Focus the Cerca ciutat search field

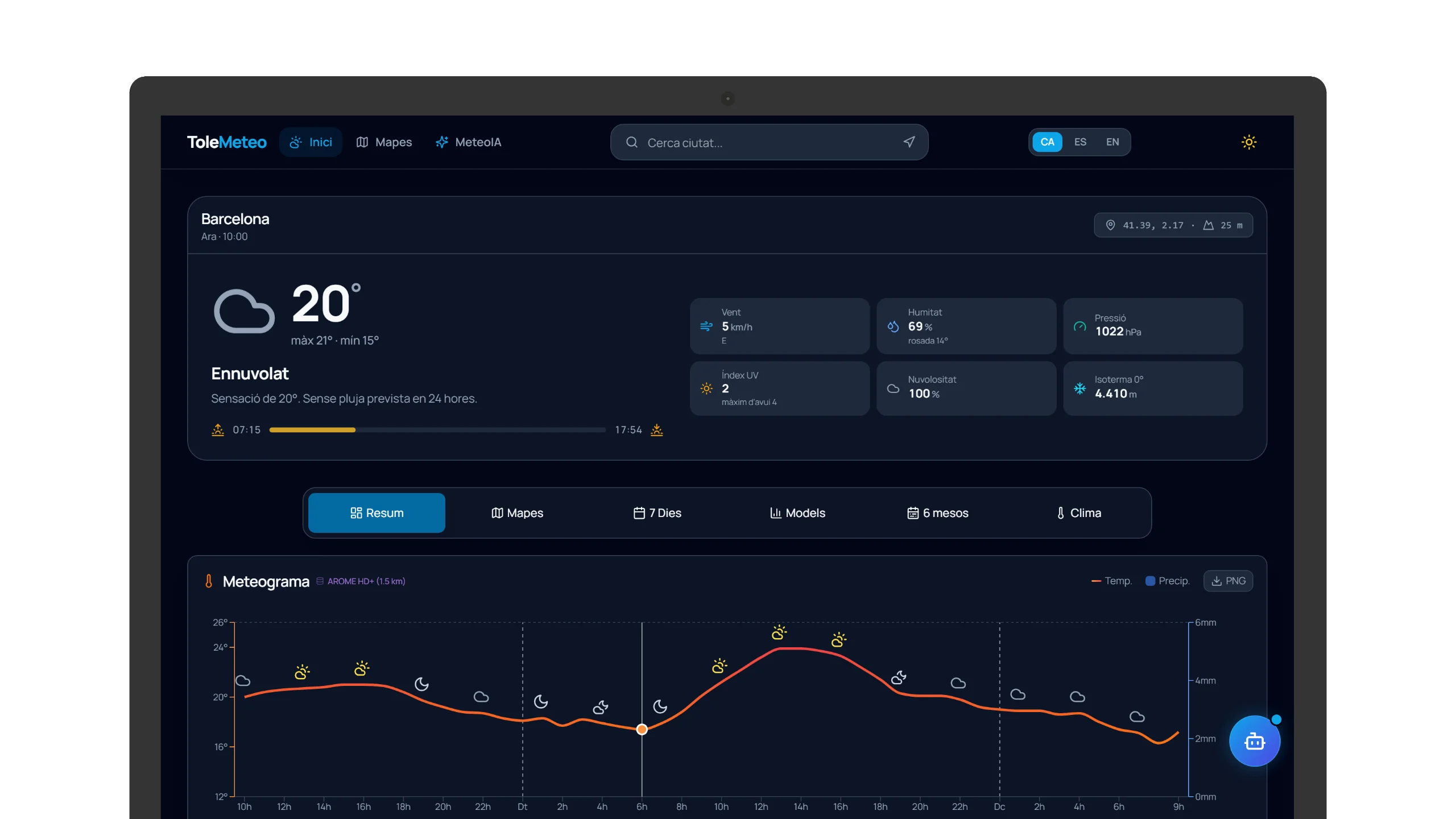click(x=769, y=142)
